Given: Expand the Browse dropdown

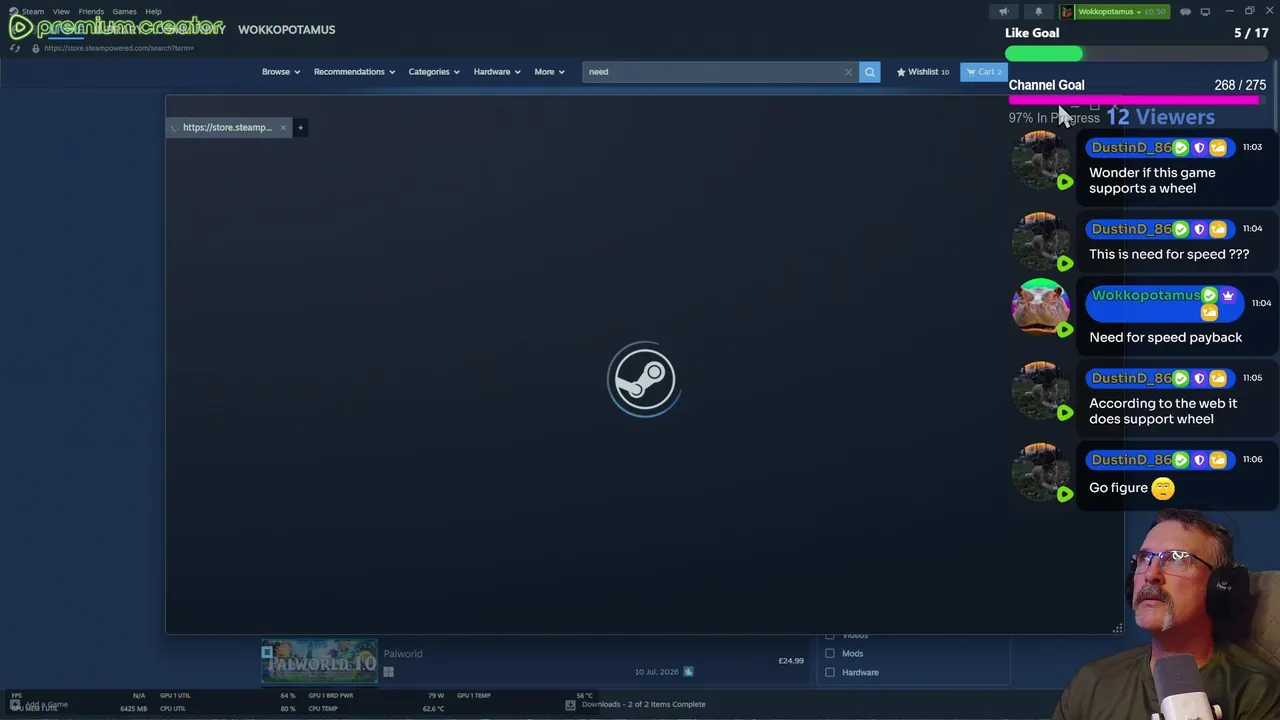Looking at the screenshot, I should click(x=281, y=72).
